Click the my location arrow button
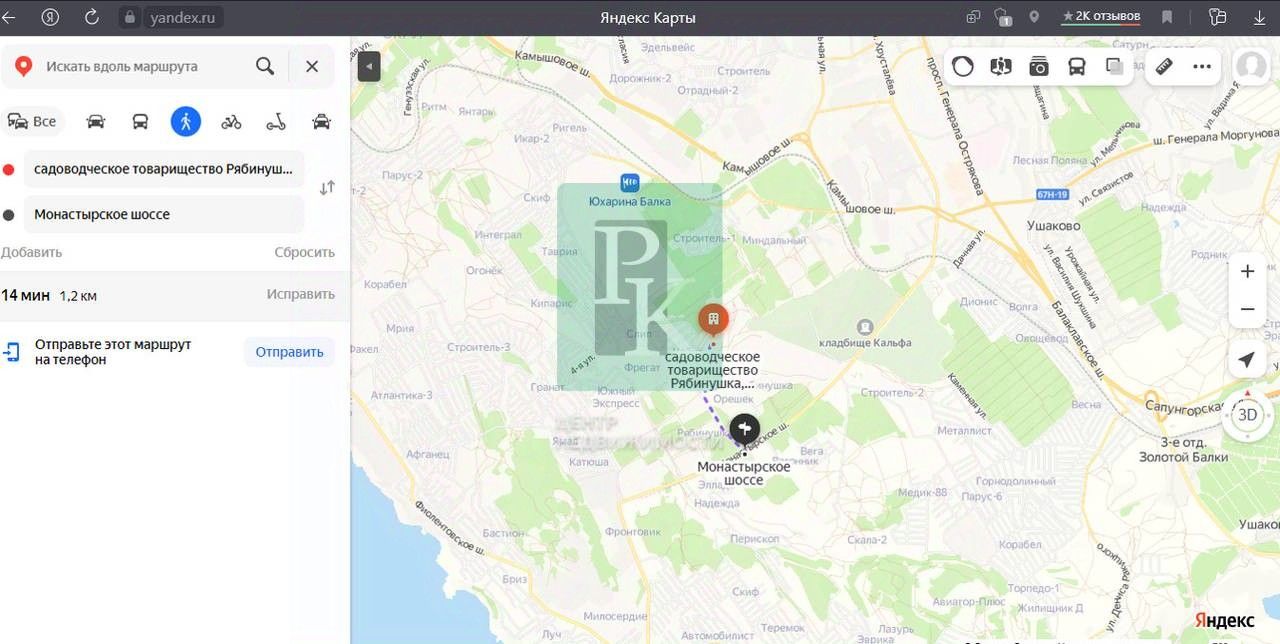Viewport: 1280px width, 644px height. click(x=1247, y=360)
